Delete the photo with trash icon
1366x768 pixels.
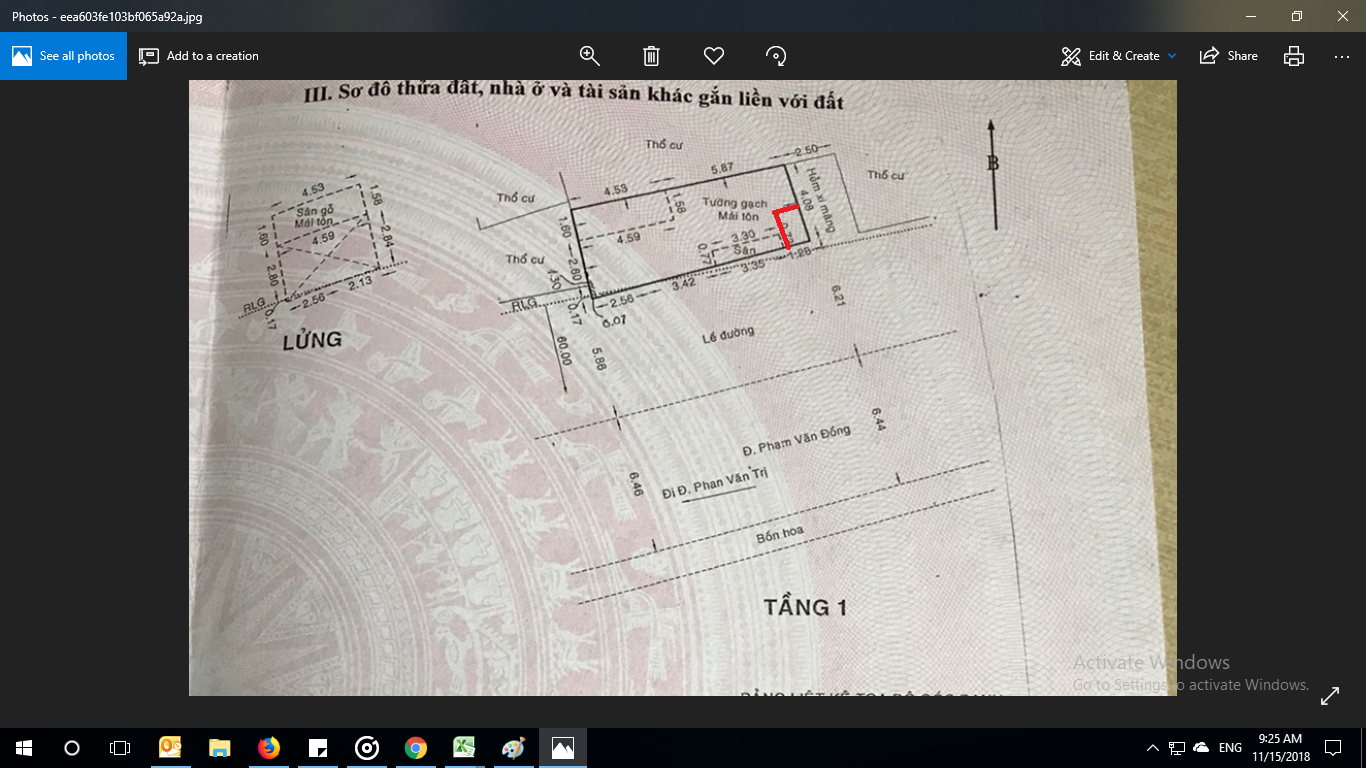(651, 56)
